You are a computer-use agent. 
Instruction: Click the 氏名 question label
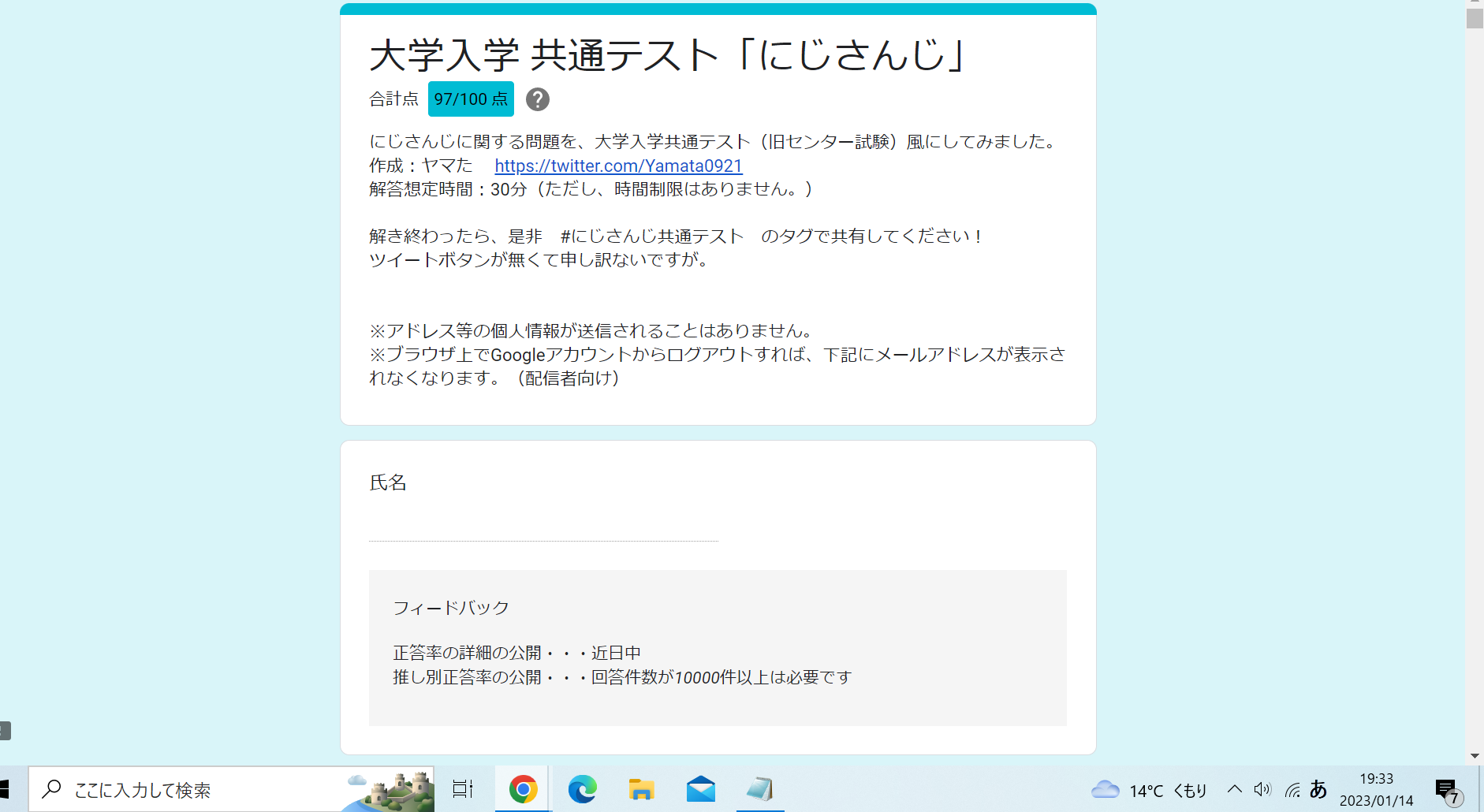coord(388,482)
